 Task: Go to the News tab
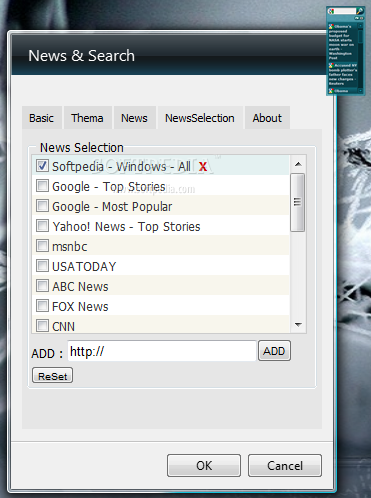point(134,118)
